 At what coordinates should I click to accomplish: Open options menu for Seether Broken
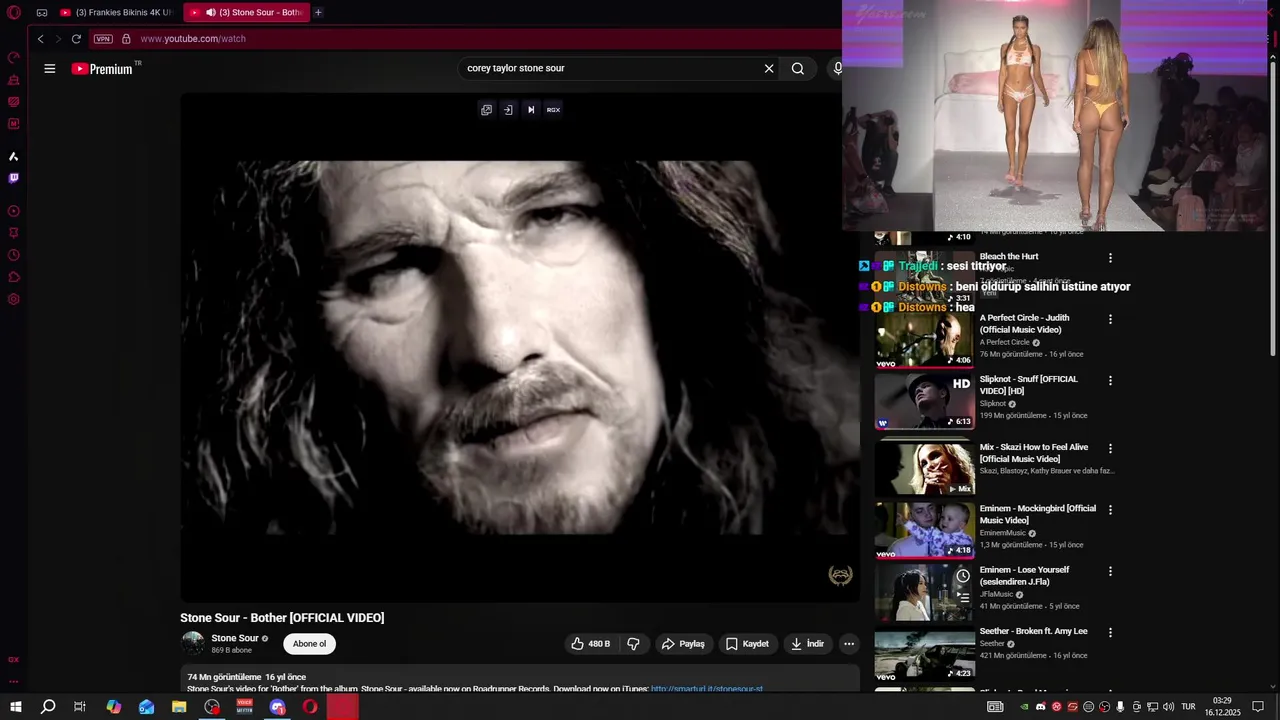(1110, 633)
